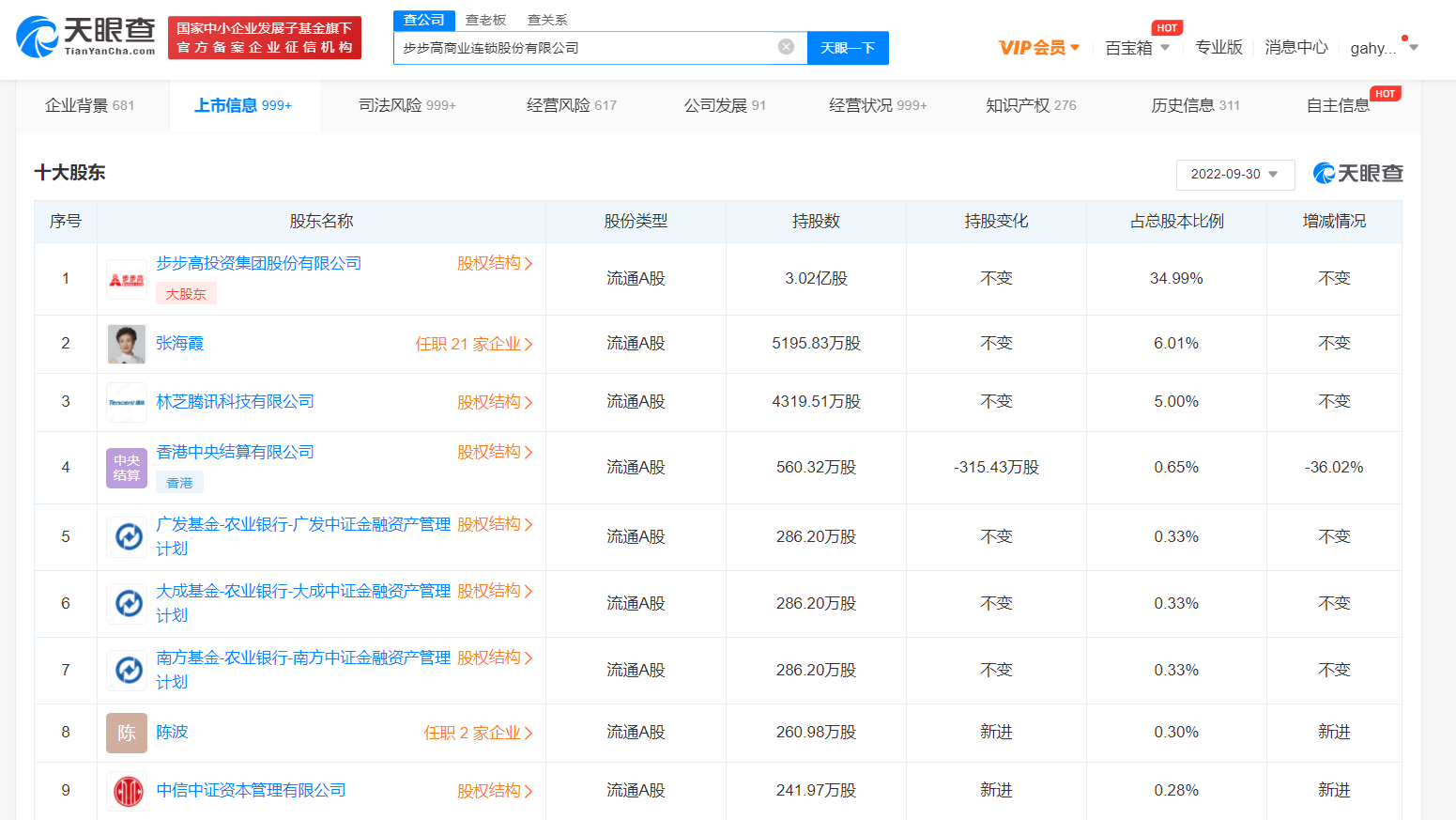
Task: Click the 大股东 tag
Action: pos(186,294)
